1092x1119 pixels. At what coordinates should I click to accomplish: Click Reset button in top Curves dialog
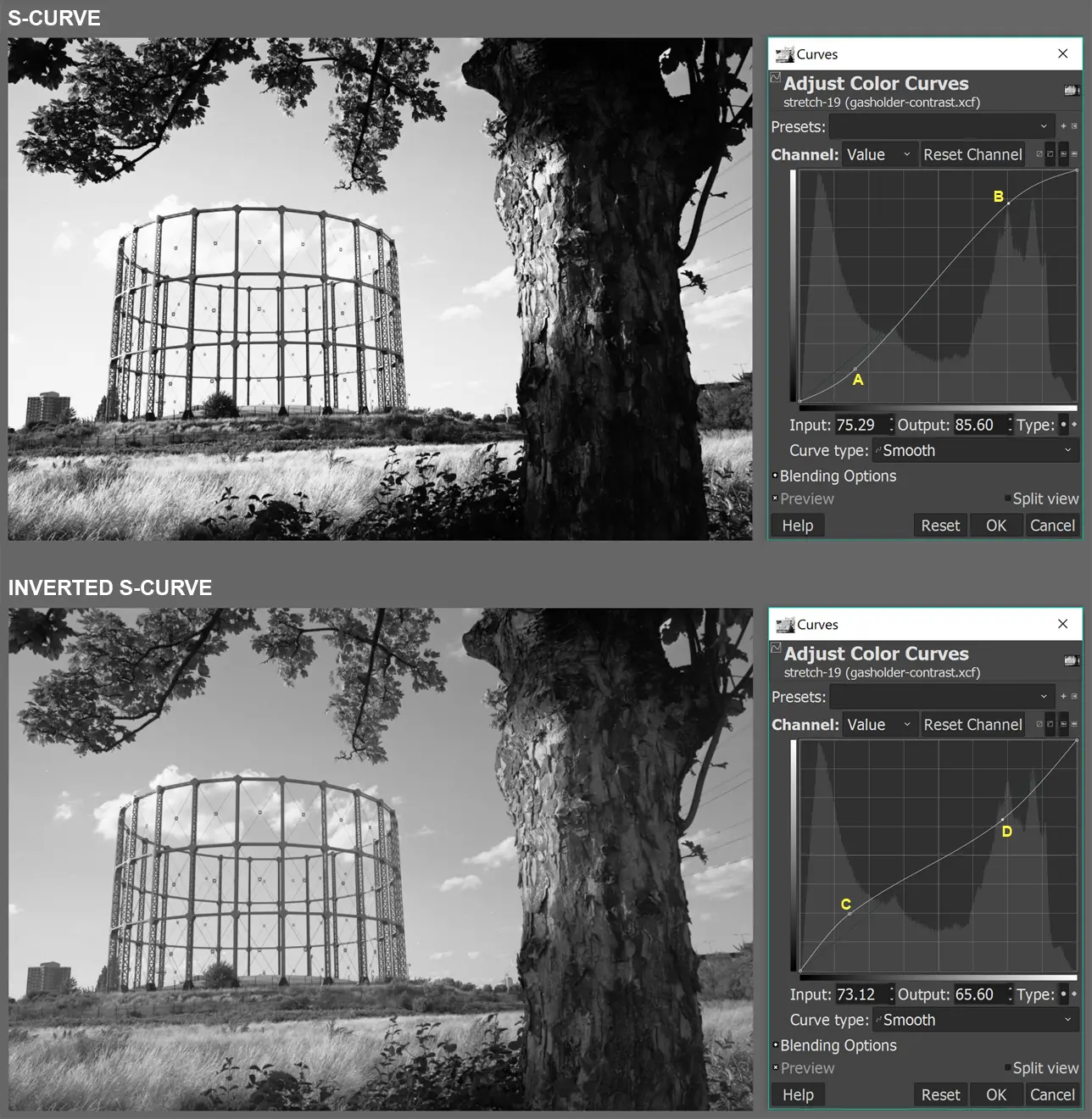[940, 526]
